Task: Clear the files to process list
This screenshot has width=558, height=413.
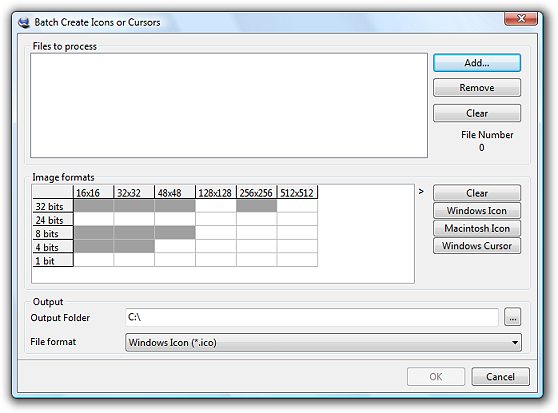Action: pyautogui.click(x=477, y=113)
